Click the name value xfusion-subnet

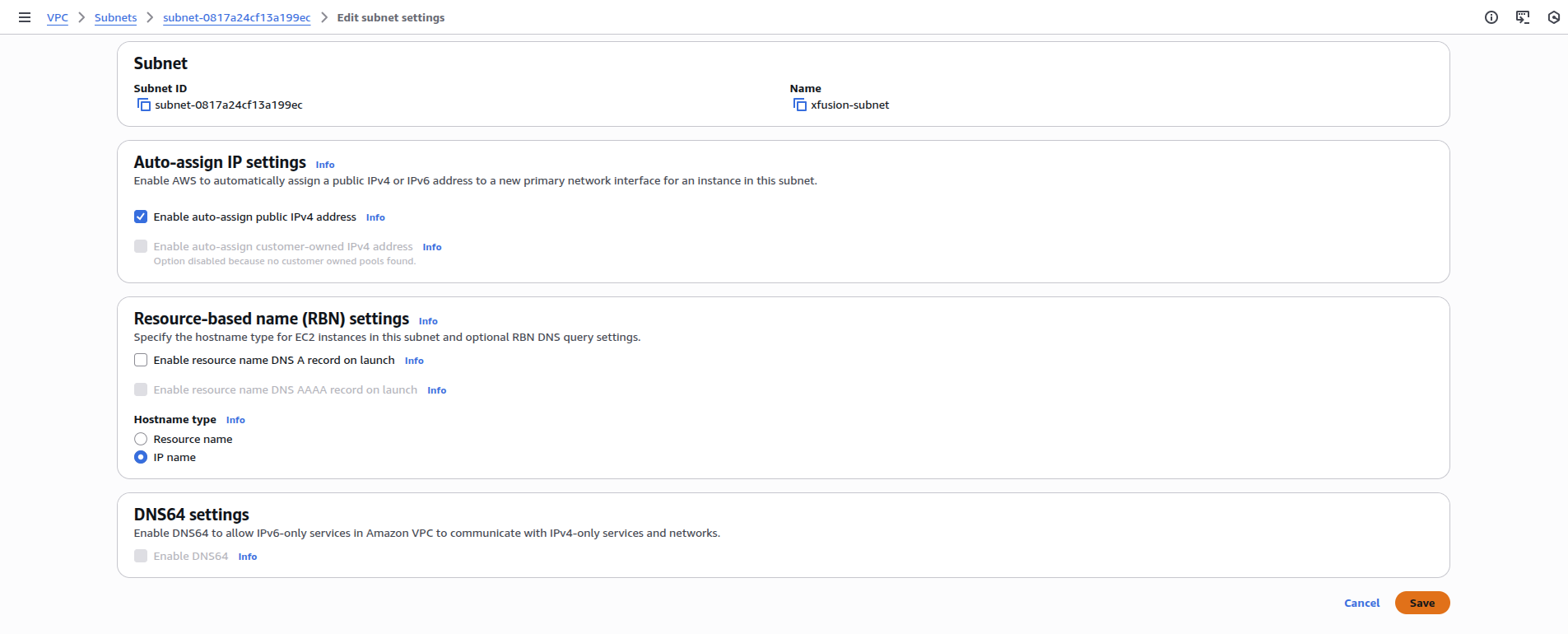(850, 105)
